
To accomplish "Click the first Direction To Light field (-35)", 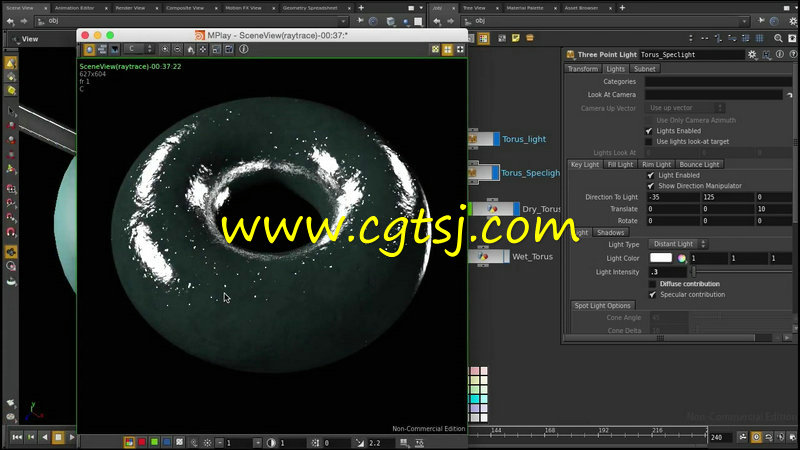I will [x=674, y=197].
